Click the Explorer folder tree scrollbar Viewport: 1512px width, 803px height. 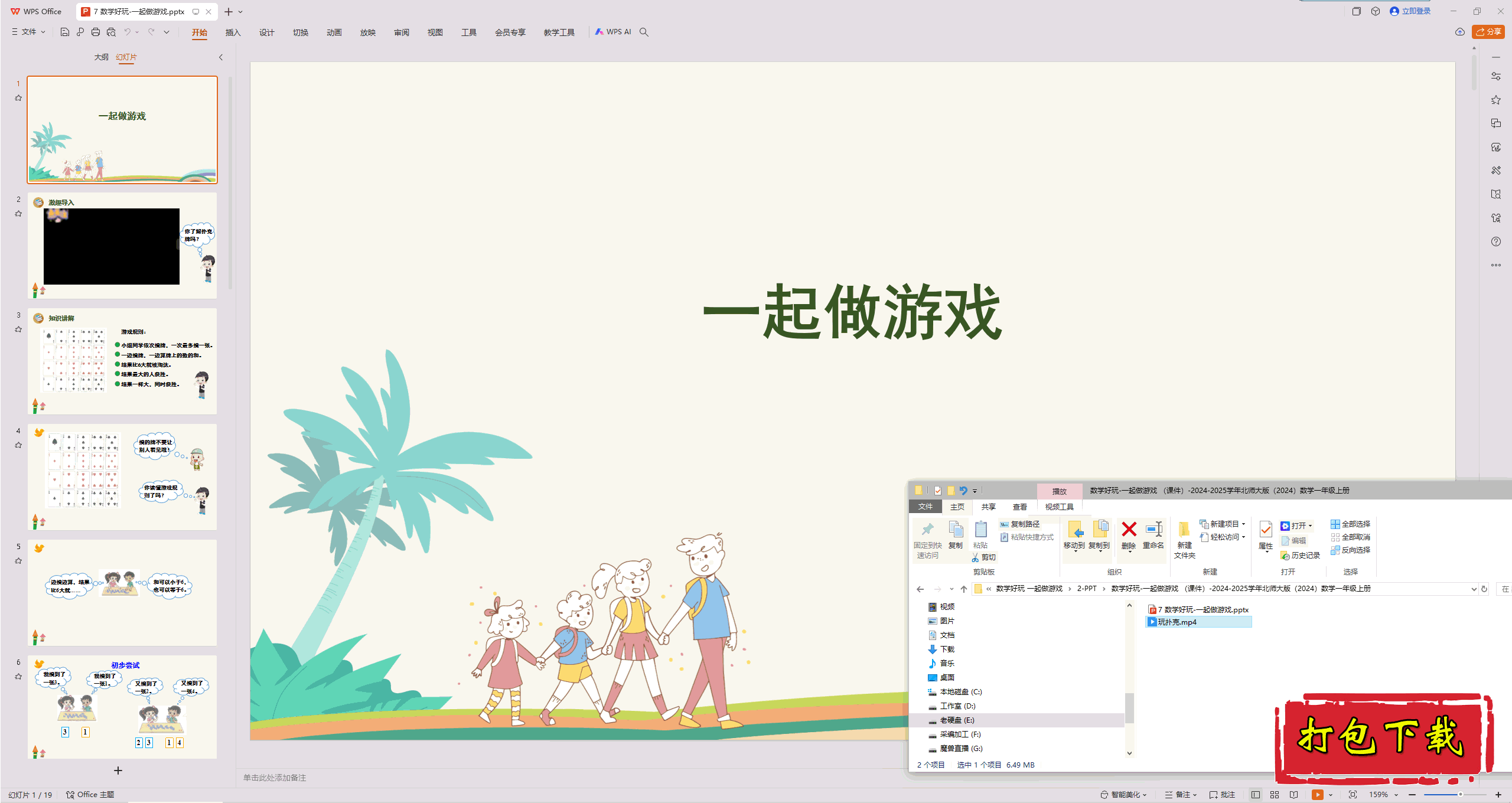[x=1129, y=708]
